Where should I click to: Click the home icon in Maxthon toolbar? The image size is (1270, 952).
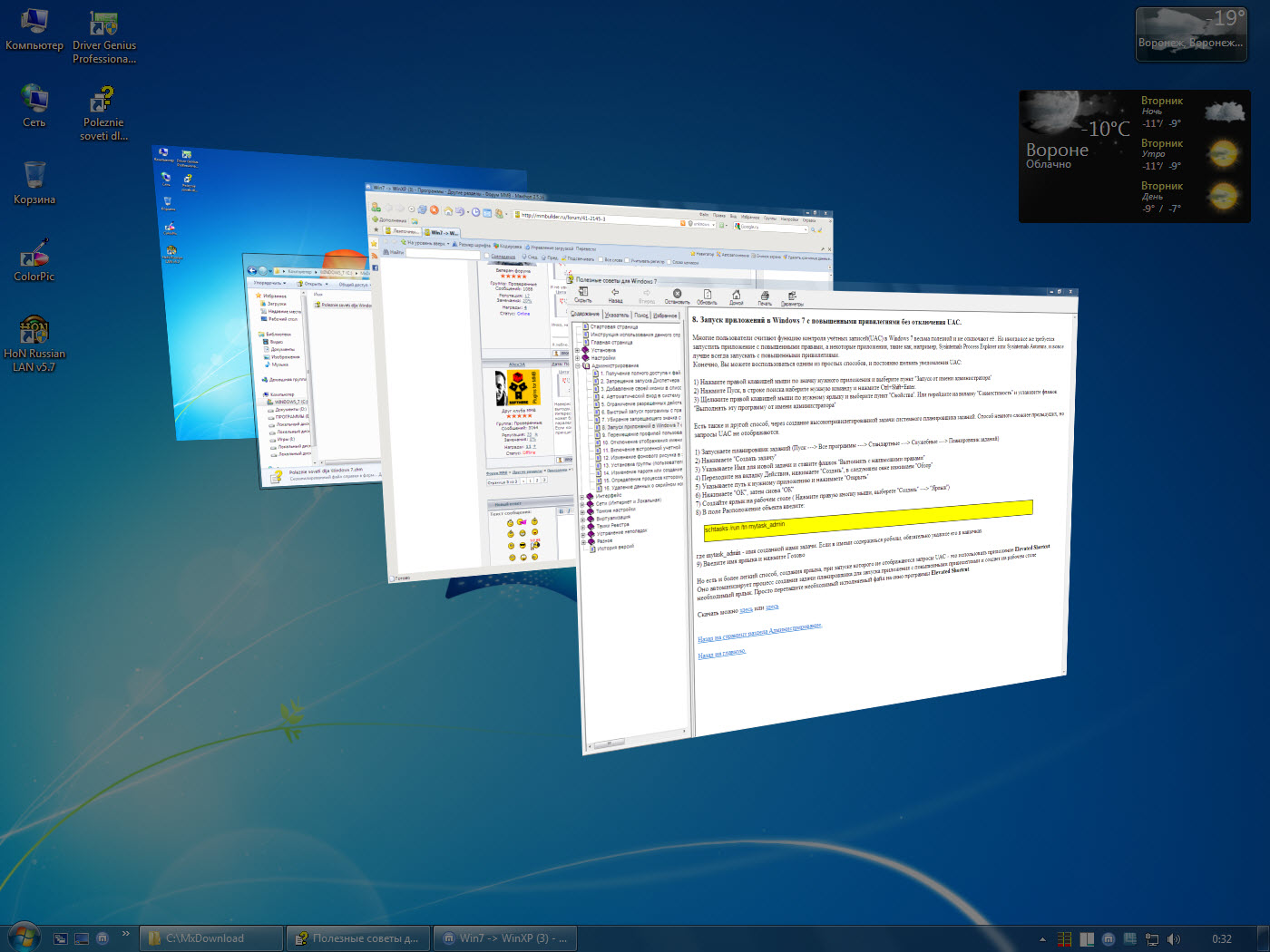[448, 211]
